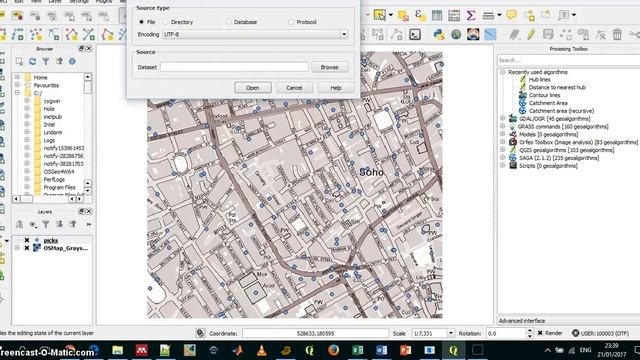
Task: Select the OSGeo4W64 folder in Browser
Action: coord(59,171)
